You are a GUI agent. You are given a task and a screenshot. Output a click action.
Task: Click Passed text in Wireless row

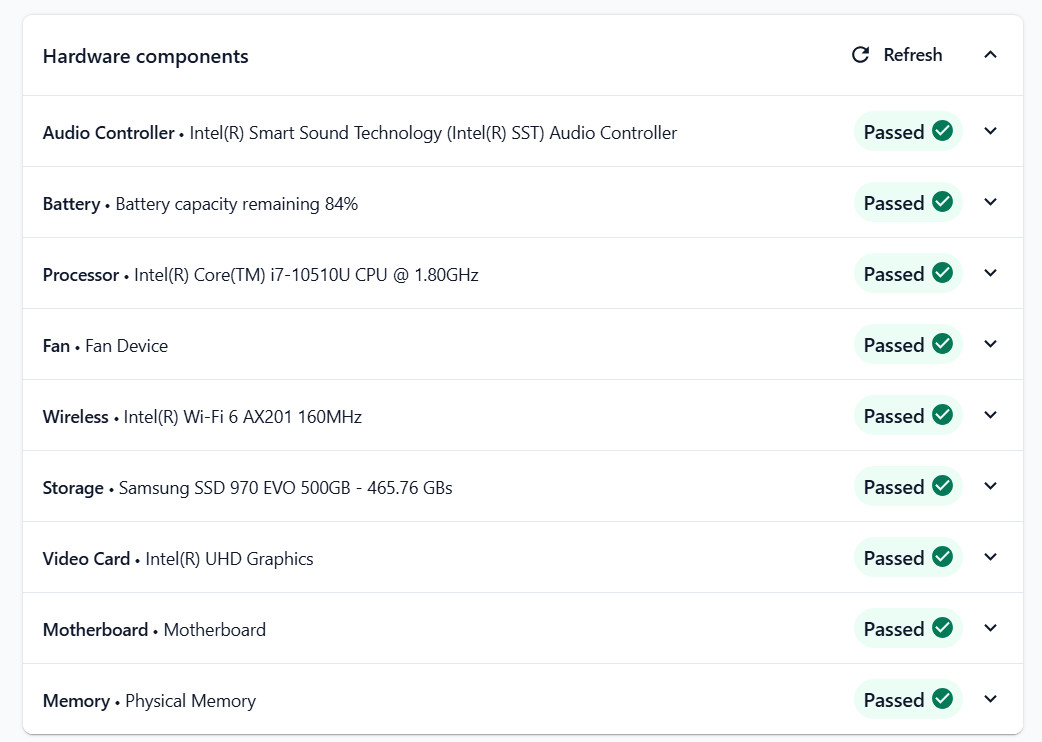pyautogui.click(x=894, y=417)
